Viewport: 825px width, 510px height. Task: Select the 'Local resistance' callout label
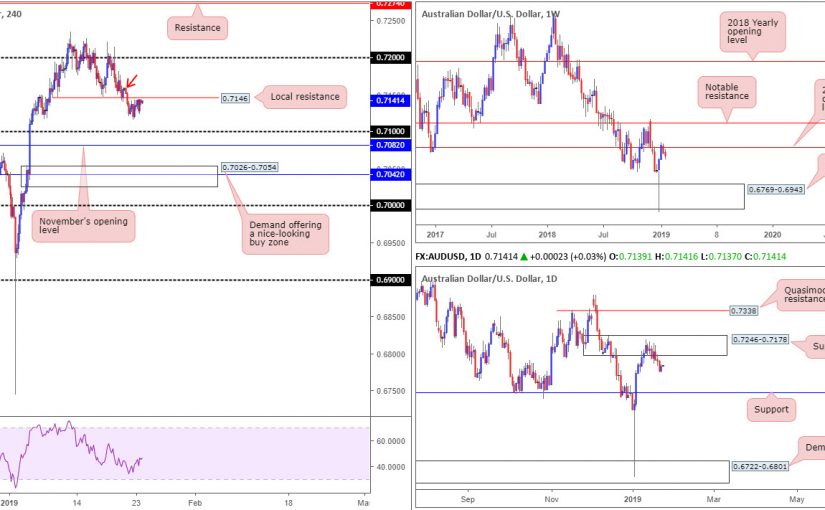304,97
